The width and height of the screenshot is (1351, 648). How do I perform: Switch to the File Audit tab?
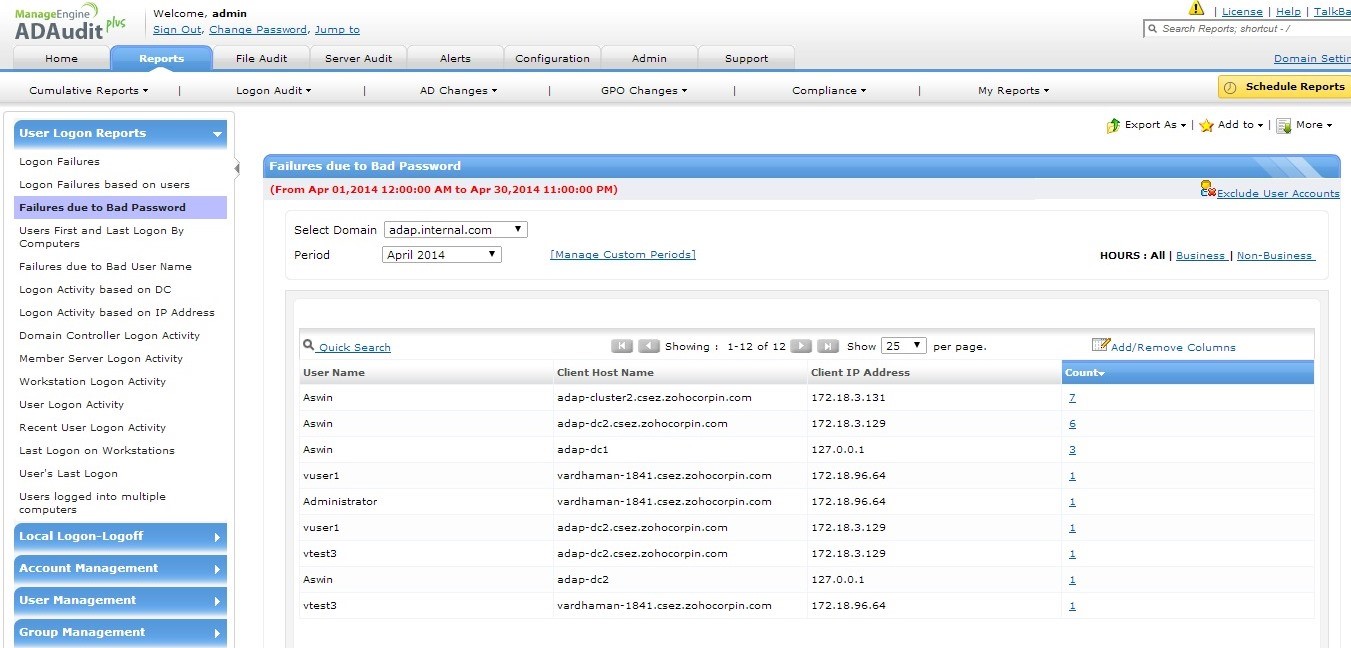point(261,58)
